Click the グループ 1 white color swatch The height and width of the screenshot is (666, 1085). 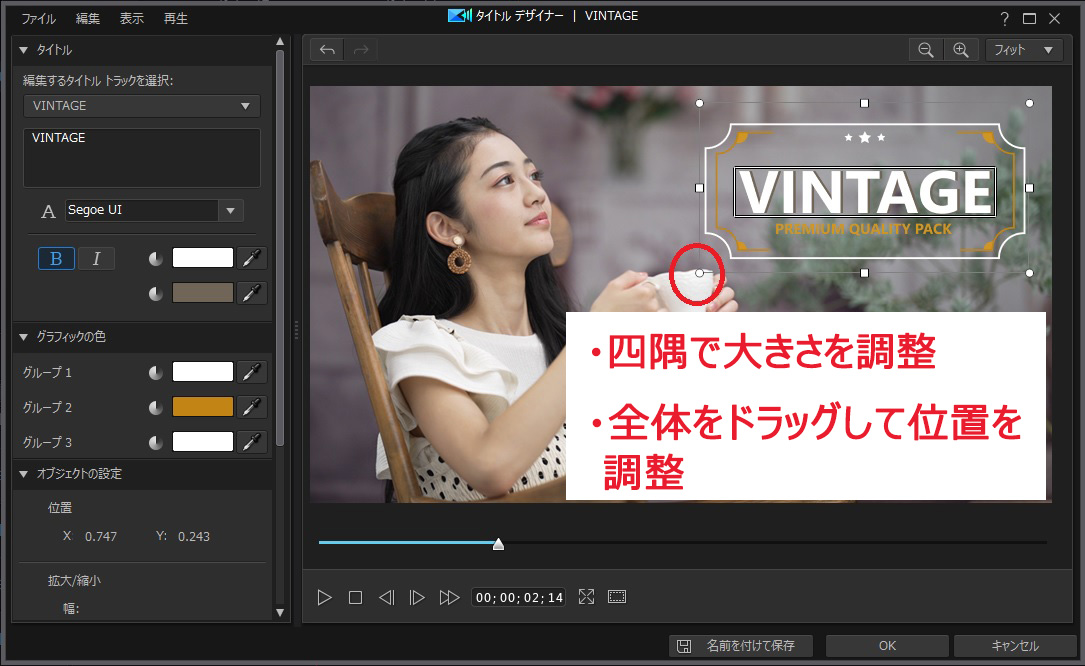click(x=203, y=372)
